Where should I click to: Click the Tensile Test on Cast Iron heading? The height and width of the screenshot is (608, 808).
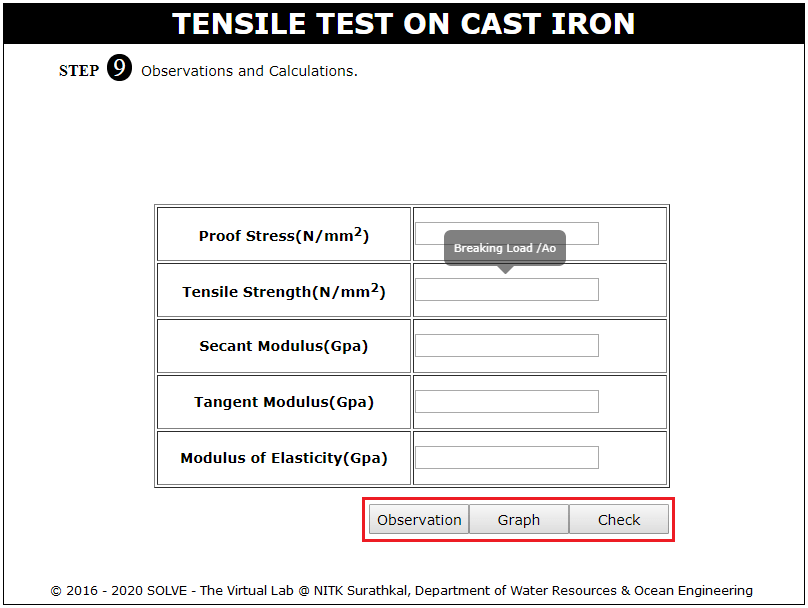click(403, 24)
